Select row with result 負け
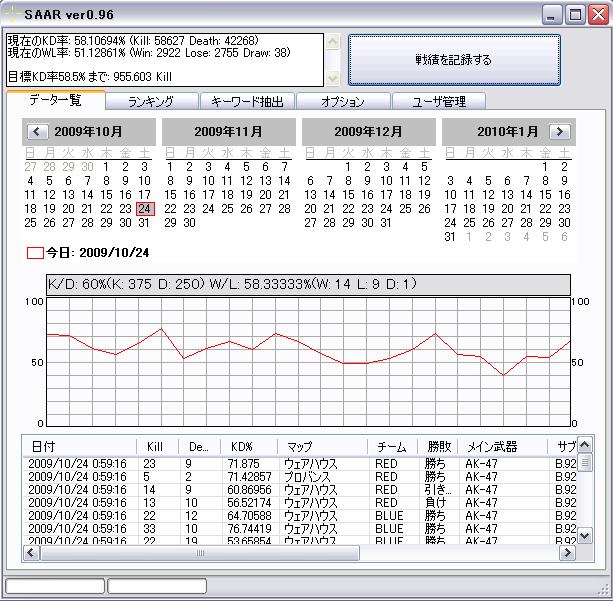This screenshot has width=613, height=601. [x=299, y=502]
